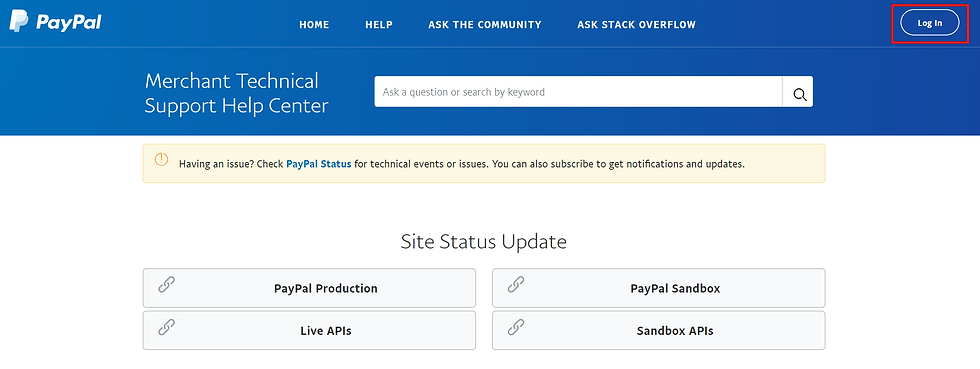Focus the 'Ask a question' search field
Viewport: 980px width, 369px height.
[578, 93]
